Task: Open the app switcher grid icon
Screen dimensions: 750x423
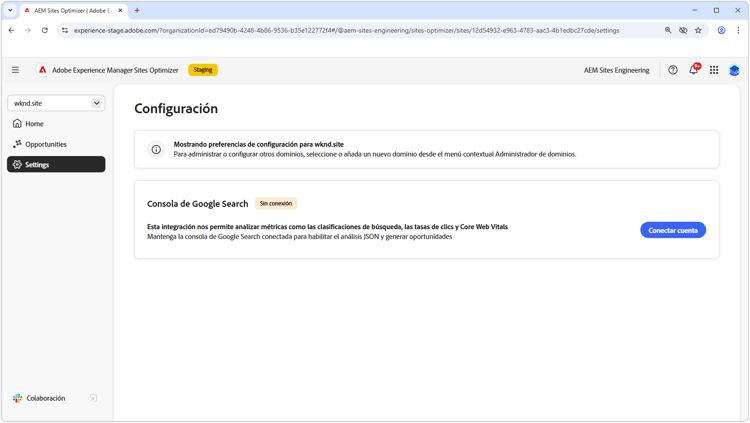Action: 714,70
